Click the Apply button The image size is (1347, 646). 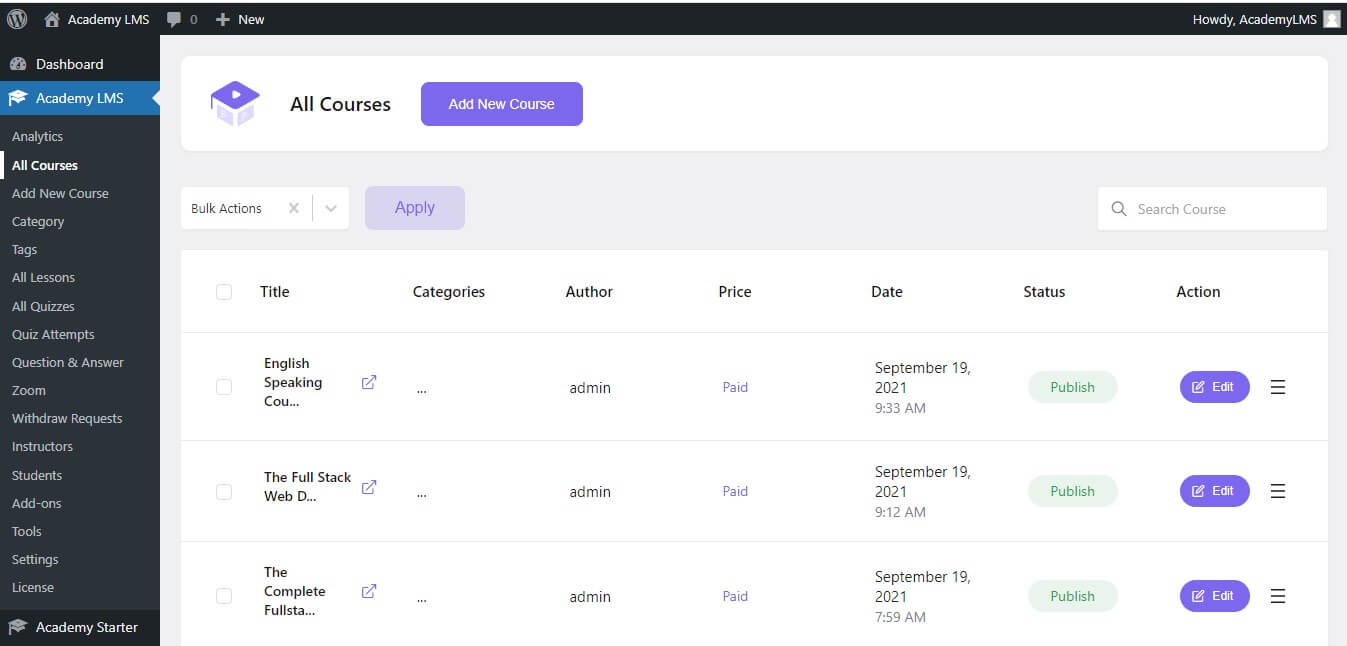click(415, 208)
